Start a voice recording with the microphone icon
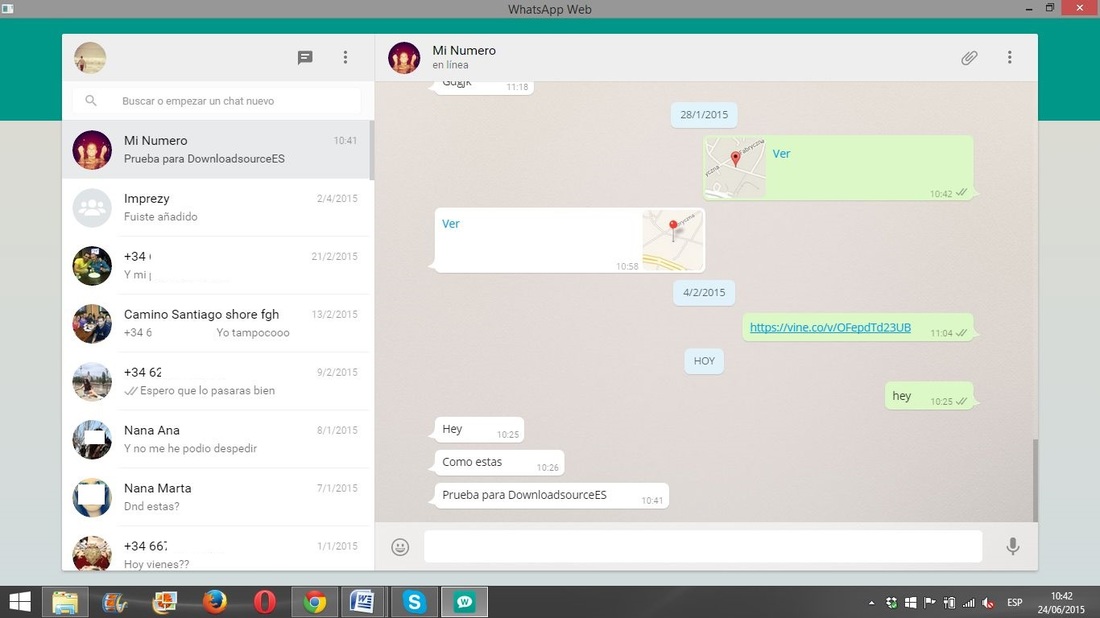The height and width of the screenshot is (618, 1100). pyautogui.click(x=1012, y=546)
